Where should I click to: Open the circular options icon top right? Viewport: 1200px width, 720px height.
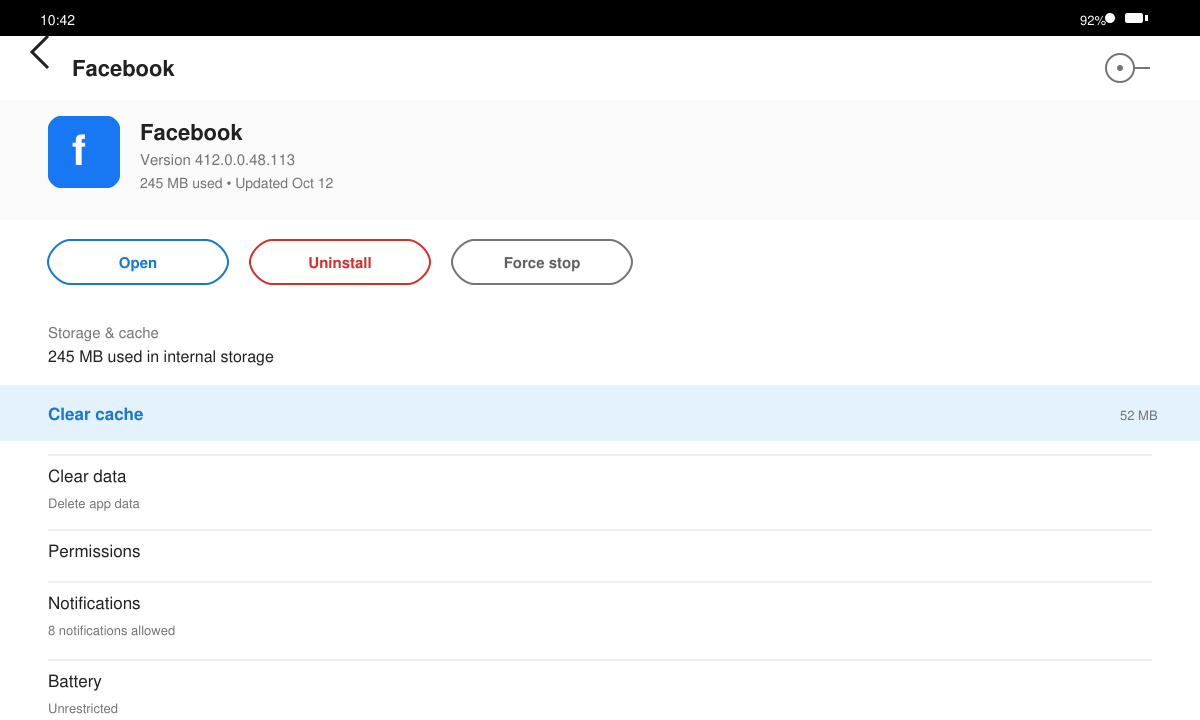(x=1126, y=68)
